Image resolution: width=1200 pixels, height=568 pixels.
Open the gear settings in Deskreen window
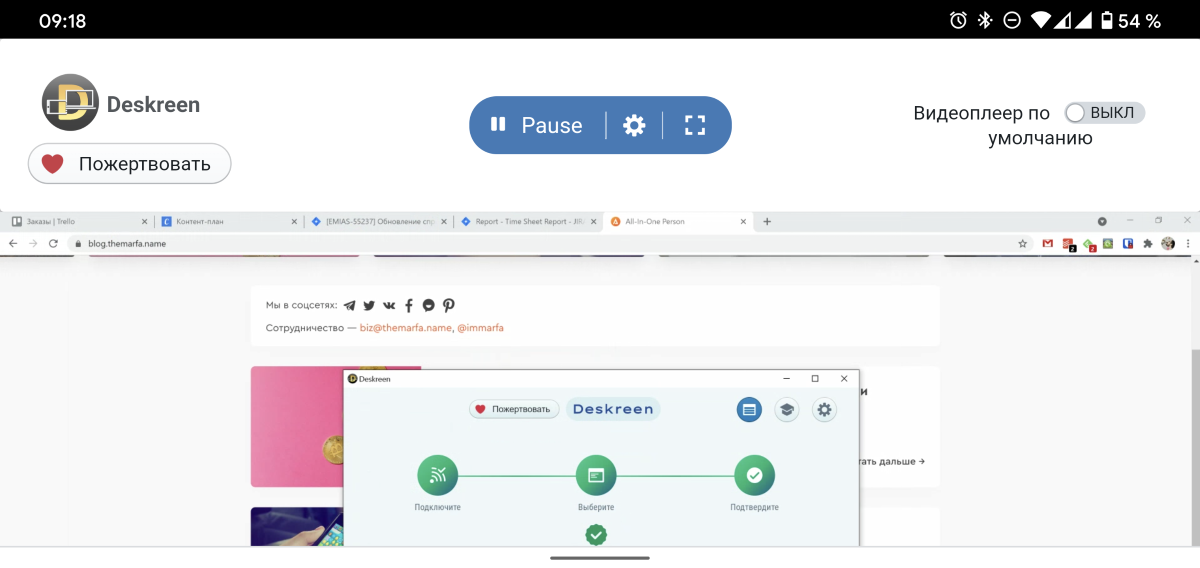pyautogui.click(x=824, y=409)
